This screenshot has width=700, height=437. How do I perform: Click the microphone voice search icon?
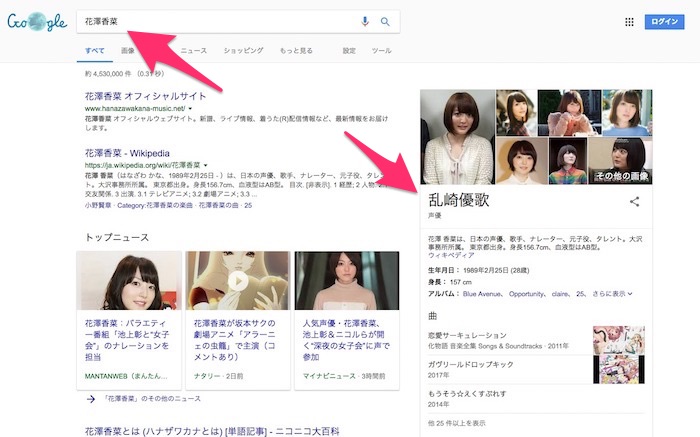[x=365, y=21]
